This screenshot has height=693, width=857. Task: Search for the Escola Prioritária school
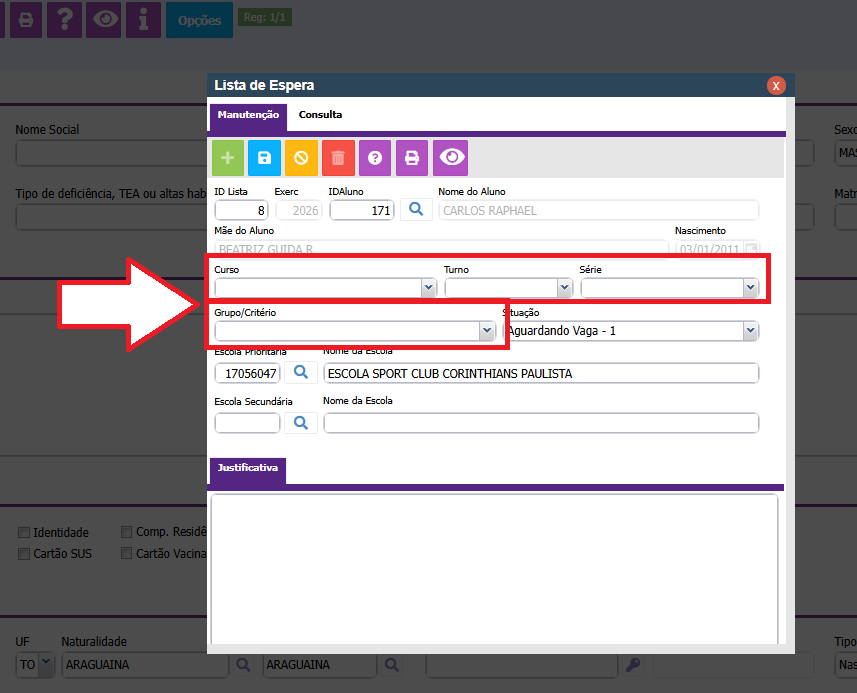[x=300, y=373]
